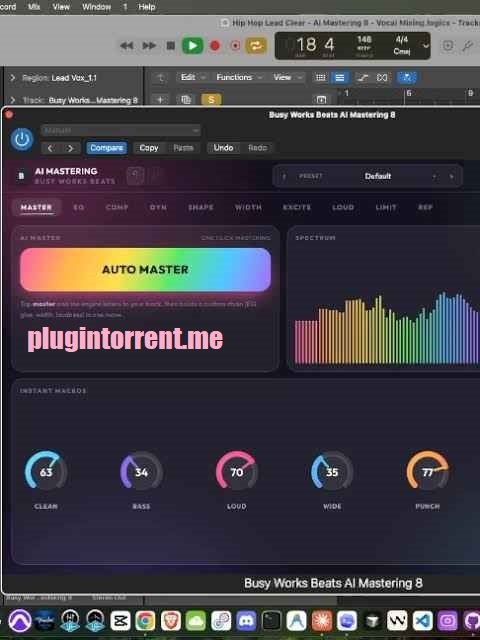Viewport: 480px width, 640px height.
Task: Expand the Track Busy Works Mastering inspector
Action: (12, 100)
